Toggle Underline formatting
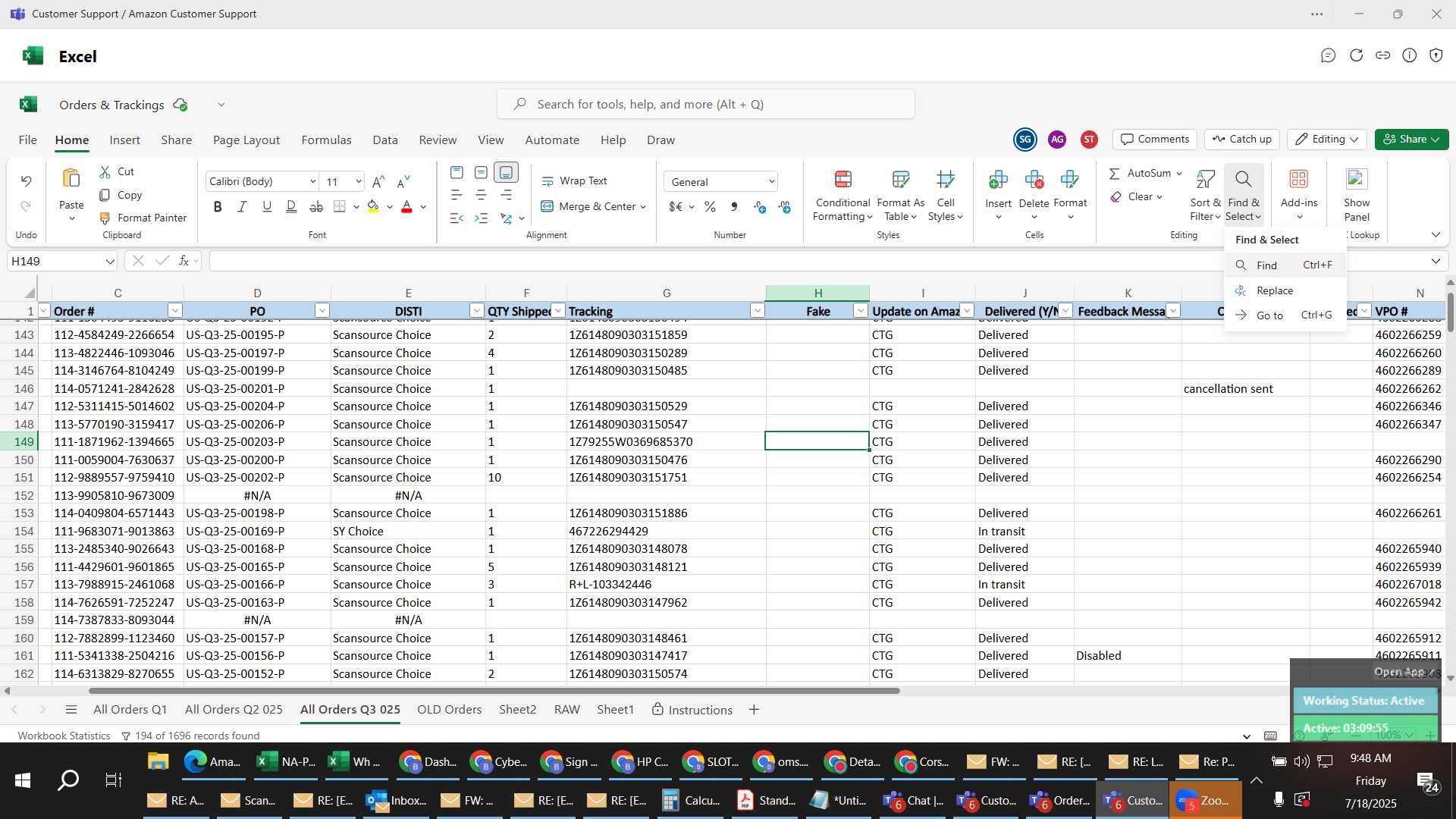 (267, 206)
